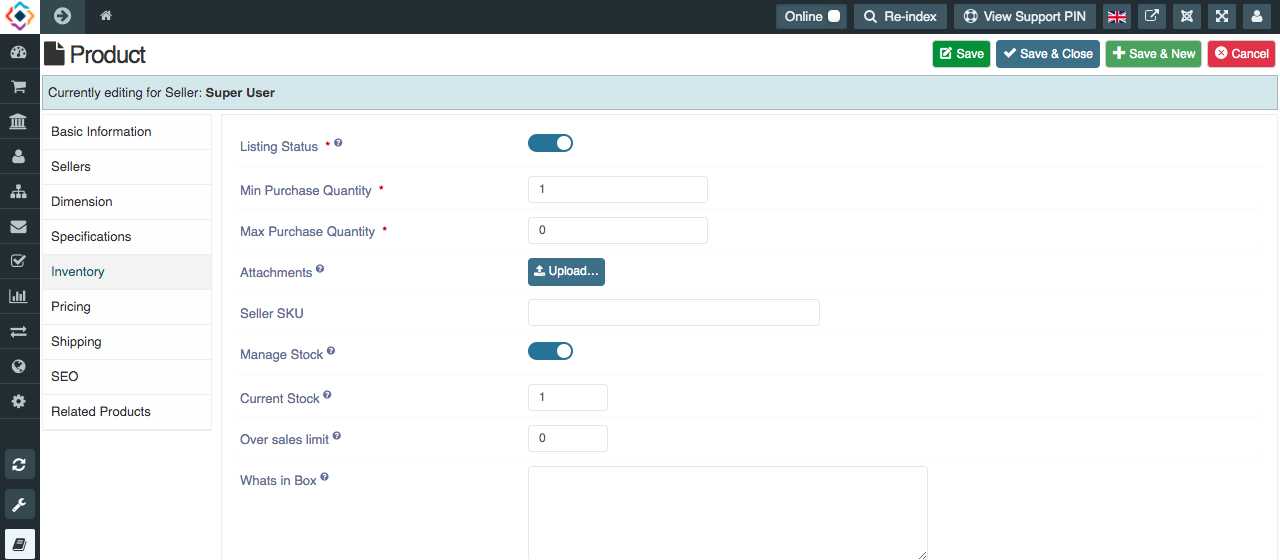Switch to the Pricing tab
Screen dimensions: 1280x560
[71, 307]
